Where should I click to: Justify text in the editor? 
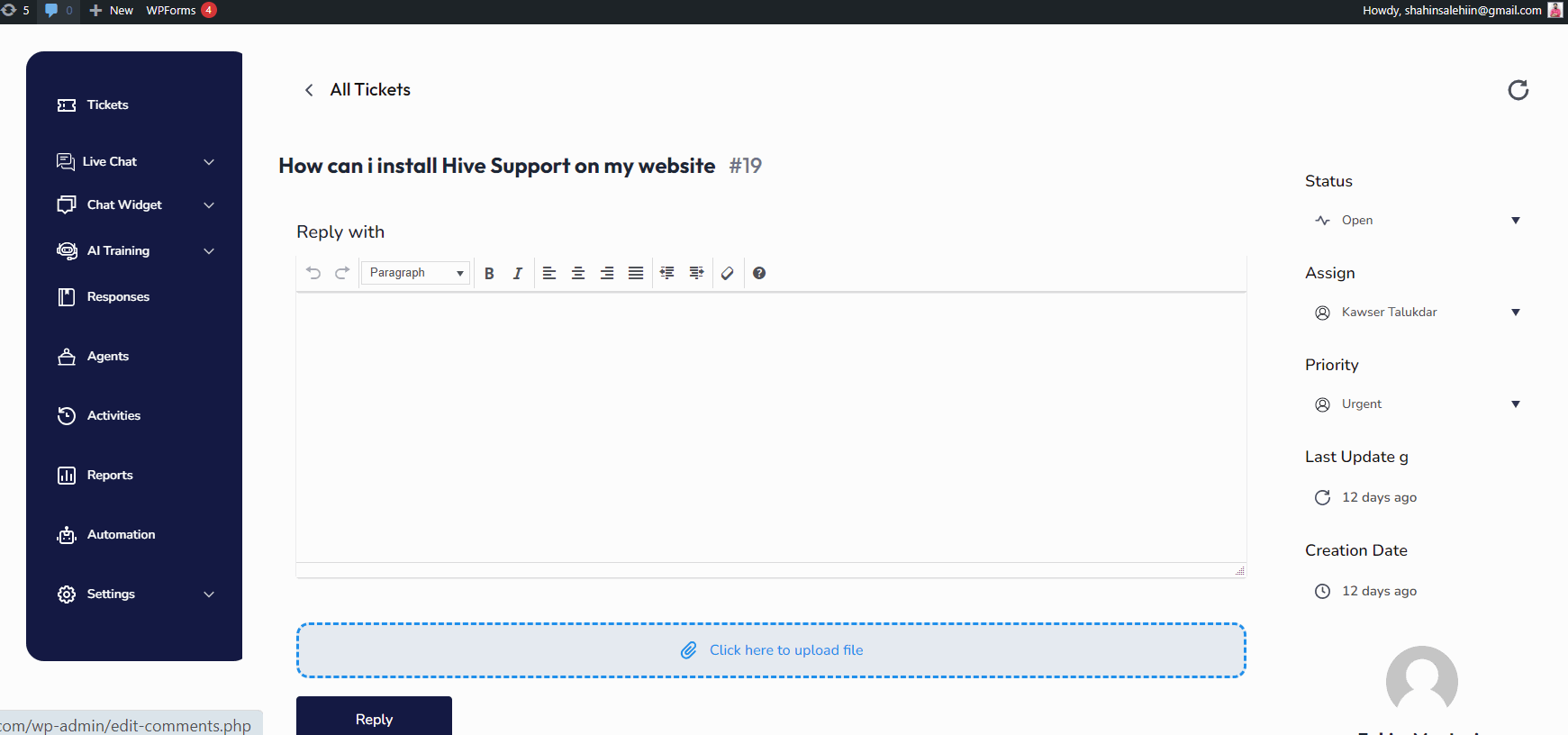tap(636, 273)
